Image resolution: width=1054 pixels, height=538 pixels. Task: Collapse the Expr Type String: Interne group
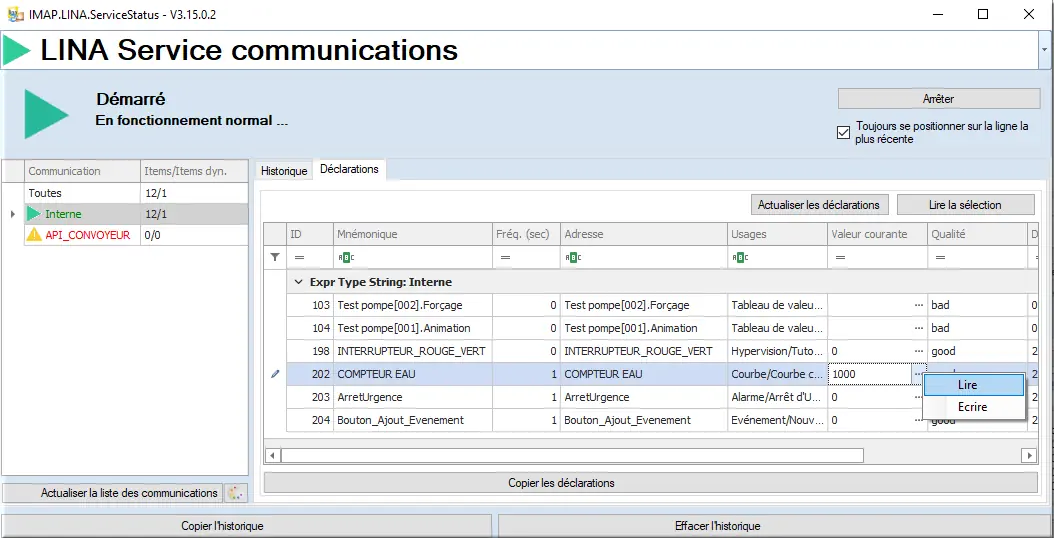(x=298, y=282)
